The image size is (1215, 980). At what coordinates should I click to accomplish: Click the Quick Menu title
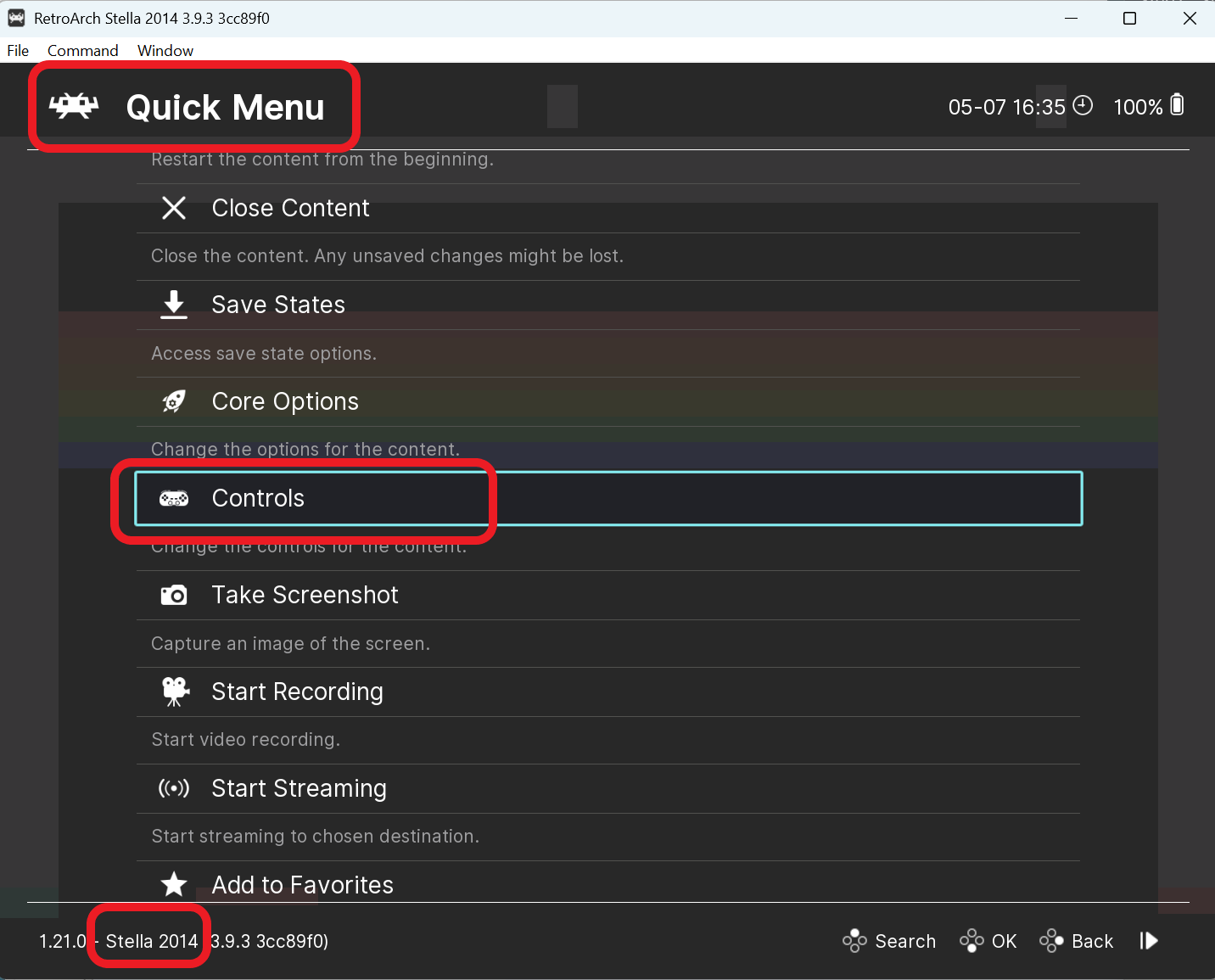[225, 108]
